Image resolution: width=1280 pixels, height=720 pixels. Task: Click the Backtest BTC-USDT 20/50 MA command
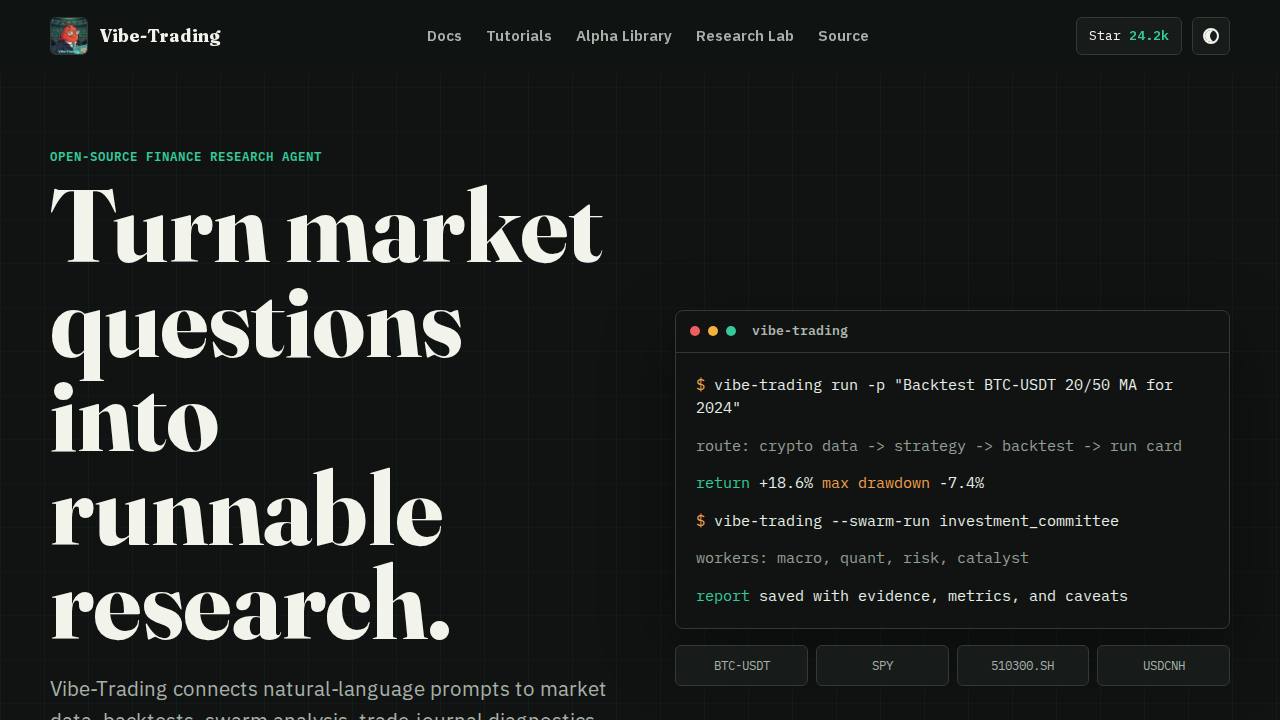click(935, 396)
